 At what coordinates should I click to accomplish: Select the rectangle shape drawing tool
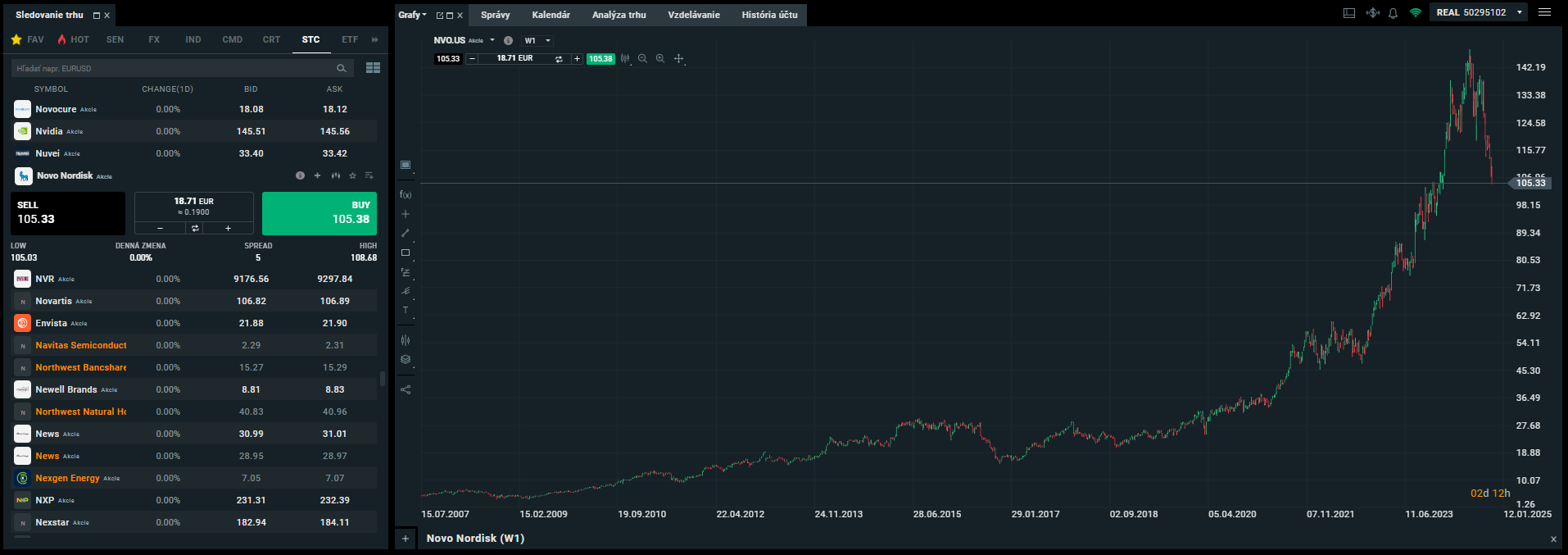coord(406,252)
